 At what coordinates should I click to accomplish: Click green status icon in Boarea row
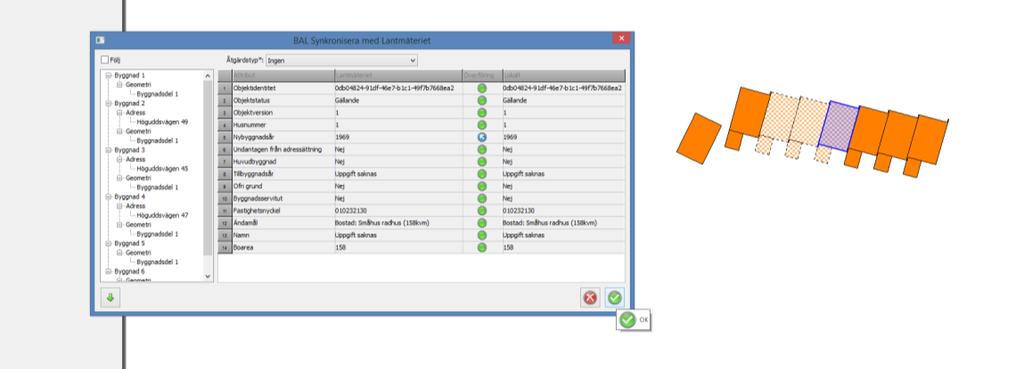(x=482, y=248)
